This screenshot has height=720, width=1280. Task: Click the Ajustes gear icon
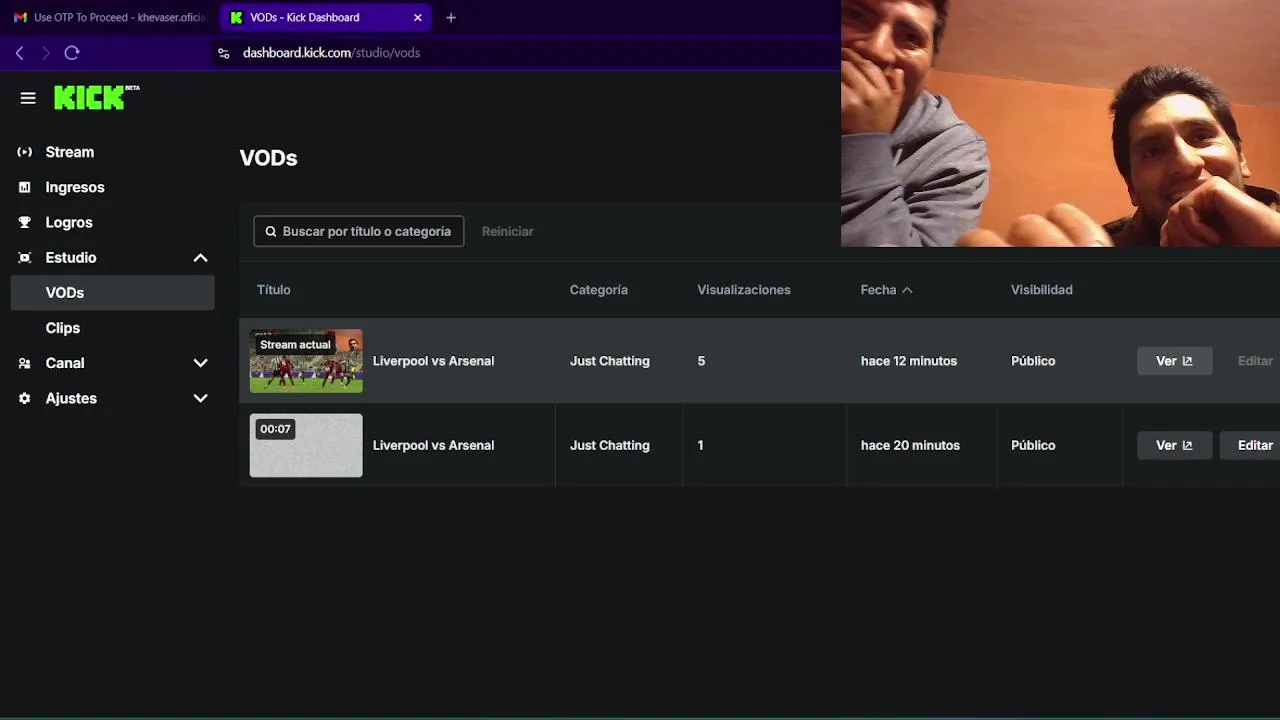click(x=25, y=398)
